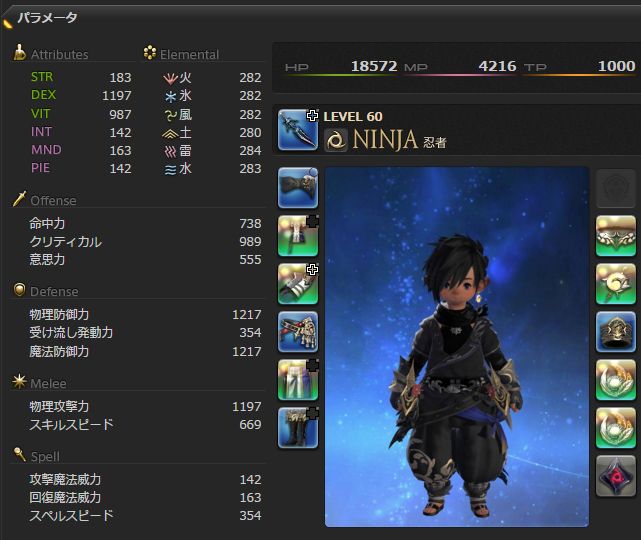Click the 攻撃魔法威力 stat row

[145, 479]
